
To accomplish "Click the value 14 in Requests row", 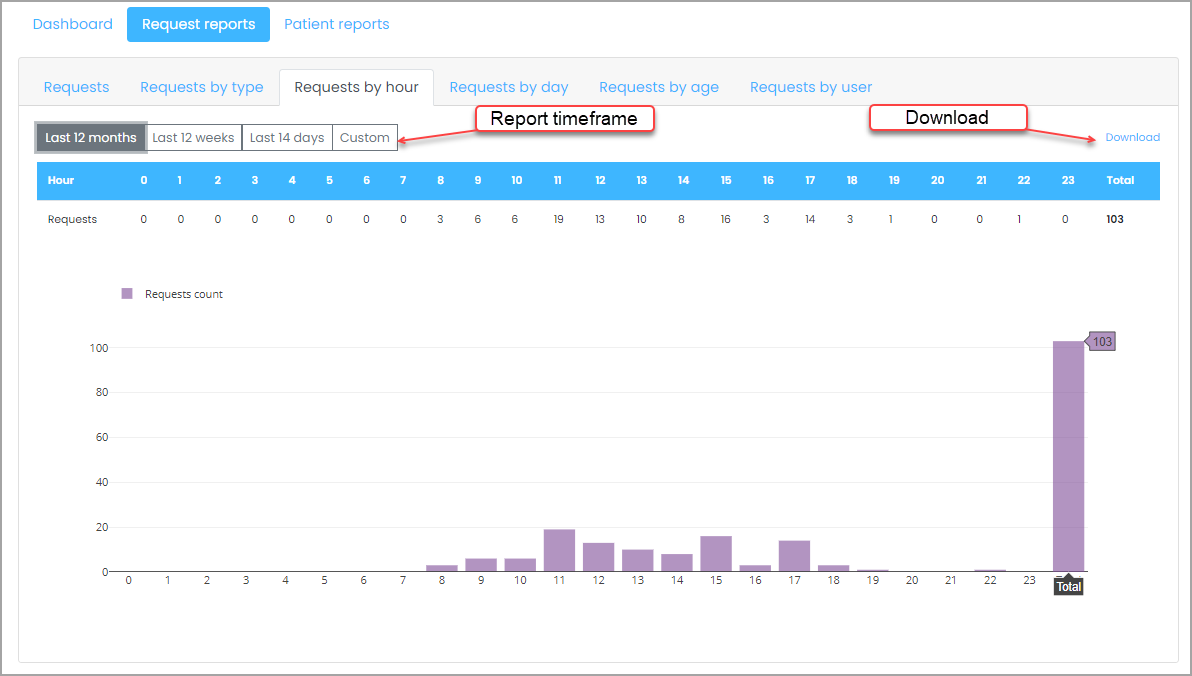I will click(x=810, y=219).
